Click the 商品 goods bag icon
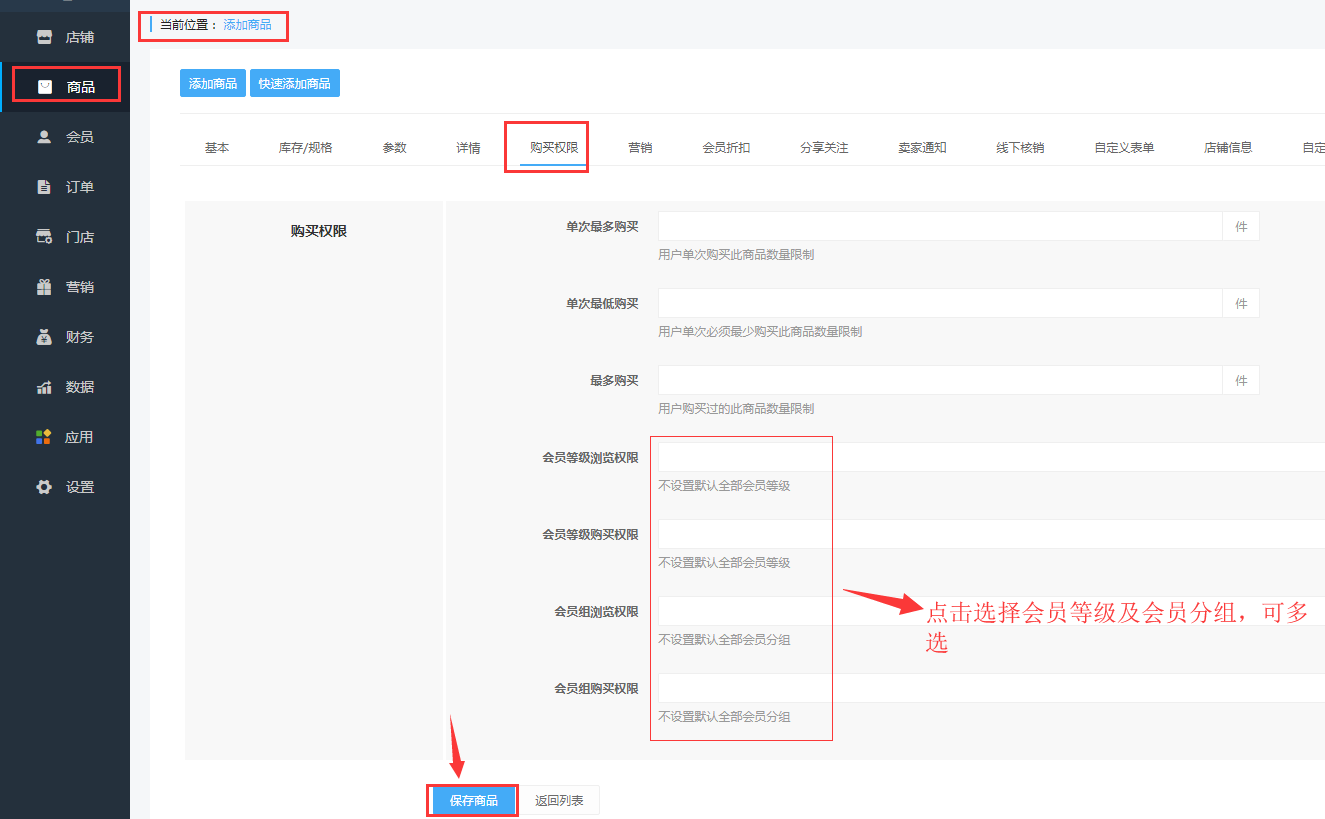The image size is (1325, 819). click(44, 87)
